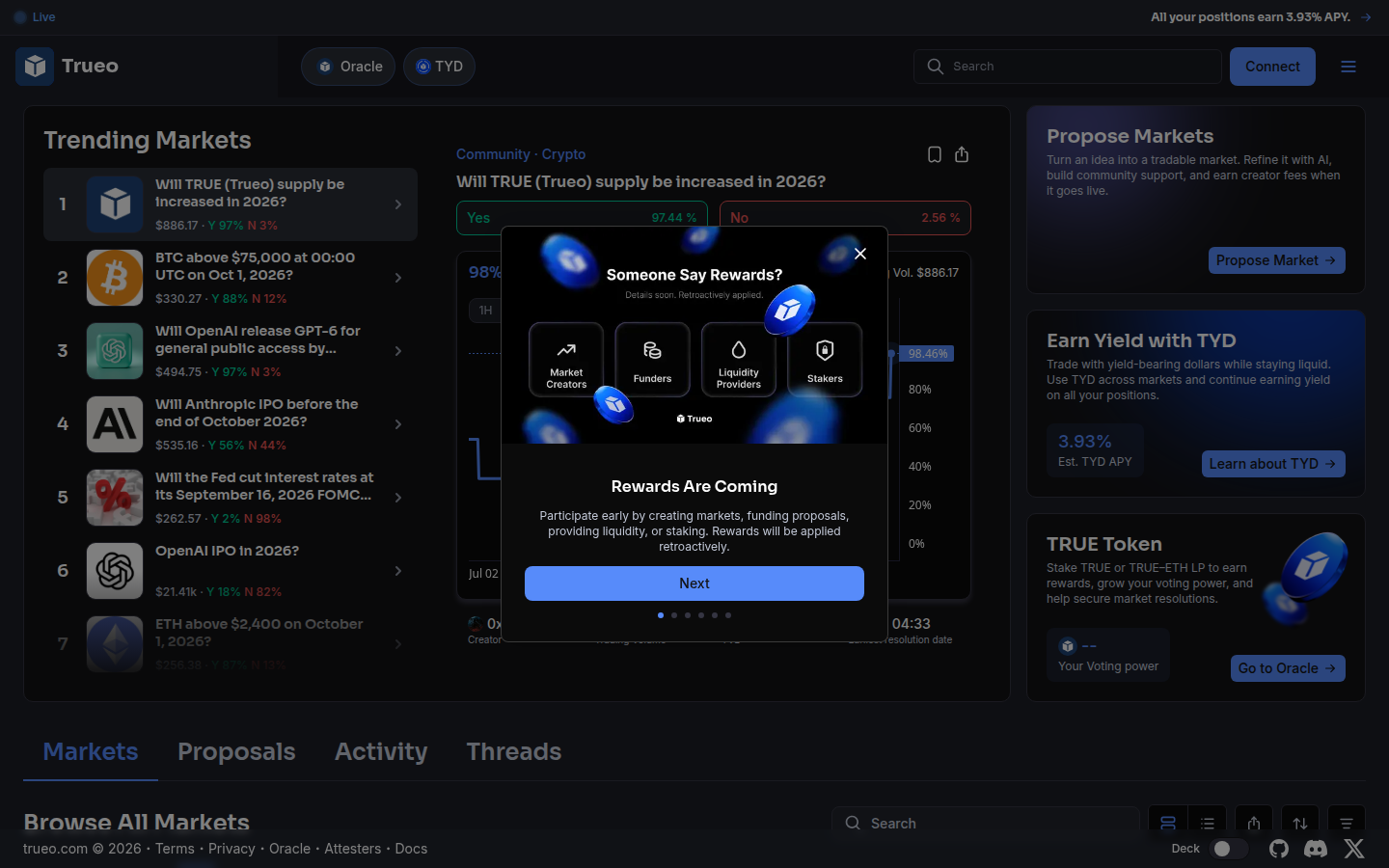The height and width of the screenshot is (868, 1389).
Task: Click the Bitcoin icon for BTC above $75,000
Action: point(115,278)
